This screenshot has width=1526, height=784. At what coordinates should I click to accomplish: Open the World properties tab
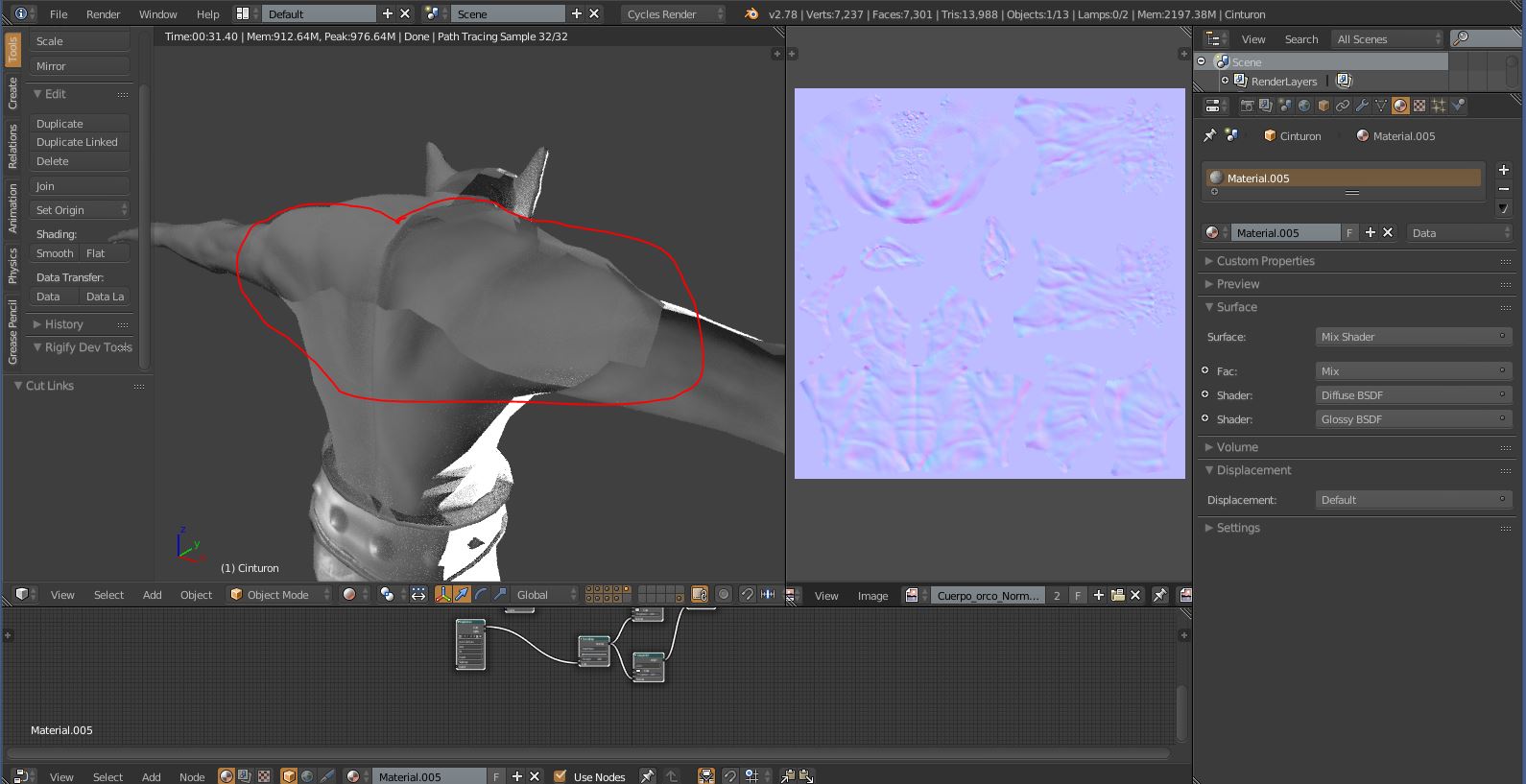(1304, 106)
